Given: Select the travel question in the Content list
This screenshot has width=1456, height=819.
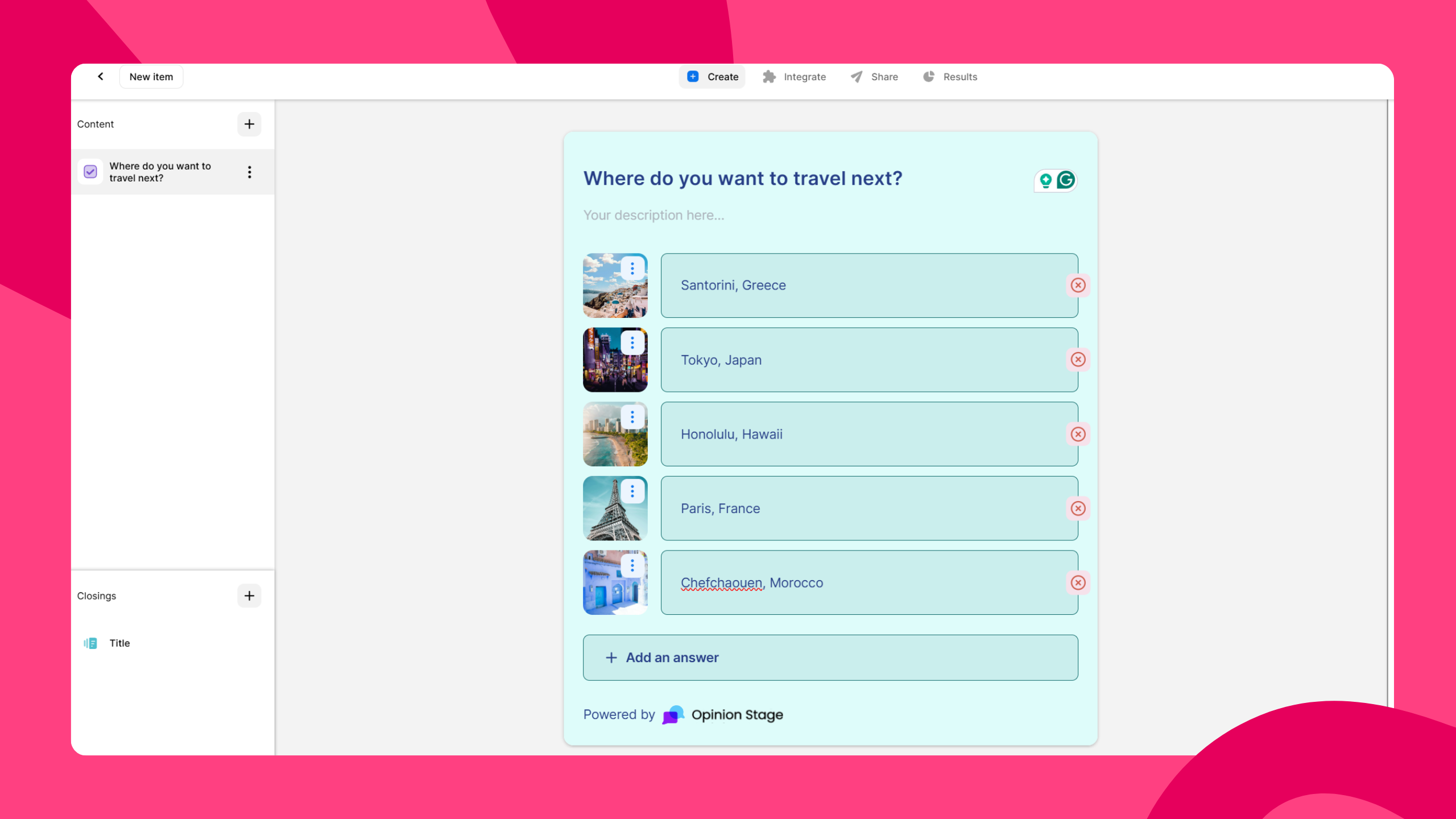Looking at the screenshot, I should pos(173,172).
